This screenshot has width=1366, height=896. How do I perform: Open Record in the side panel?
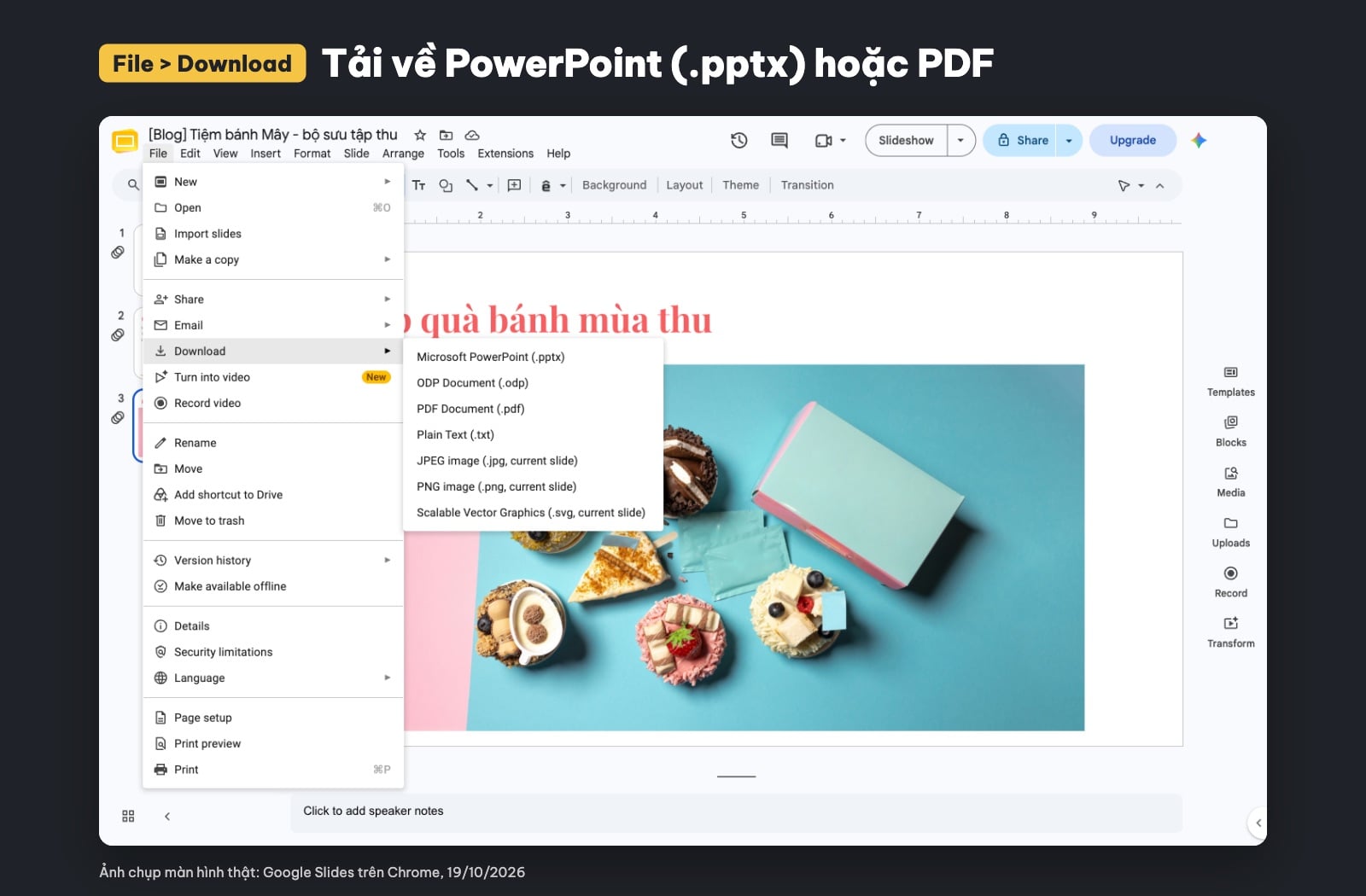click(1231, 583)
